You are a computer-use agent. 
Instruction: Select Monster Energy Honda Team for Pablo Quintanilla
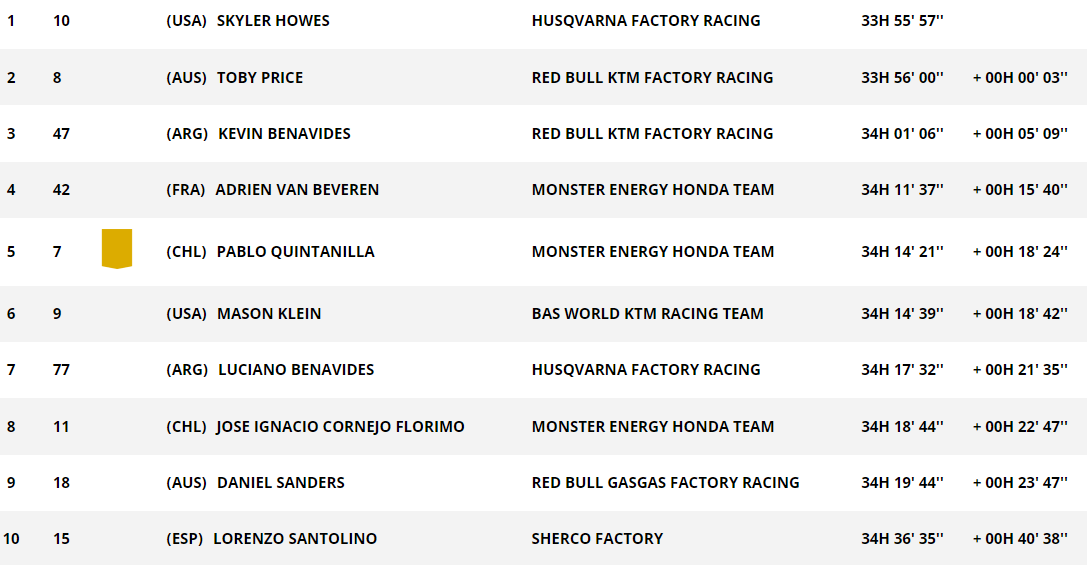(x=653, y=252)
